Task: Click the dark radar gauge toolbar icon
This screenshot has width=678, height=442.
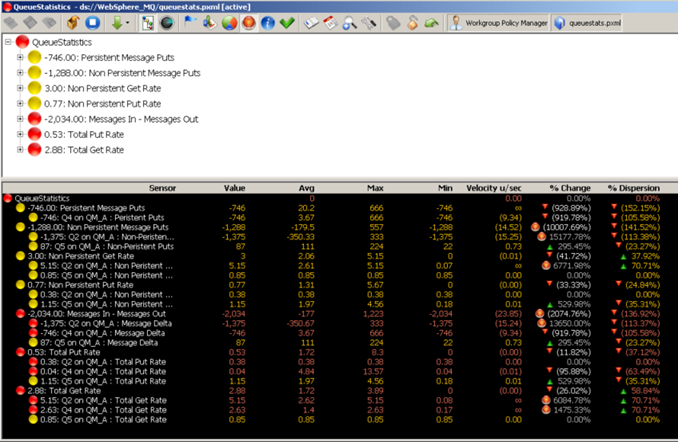Action: 166,23
